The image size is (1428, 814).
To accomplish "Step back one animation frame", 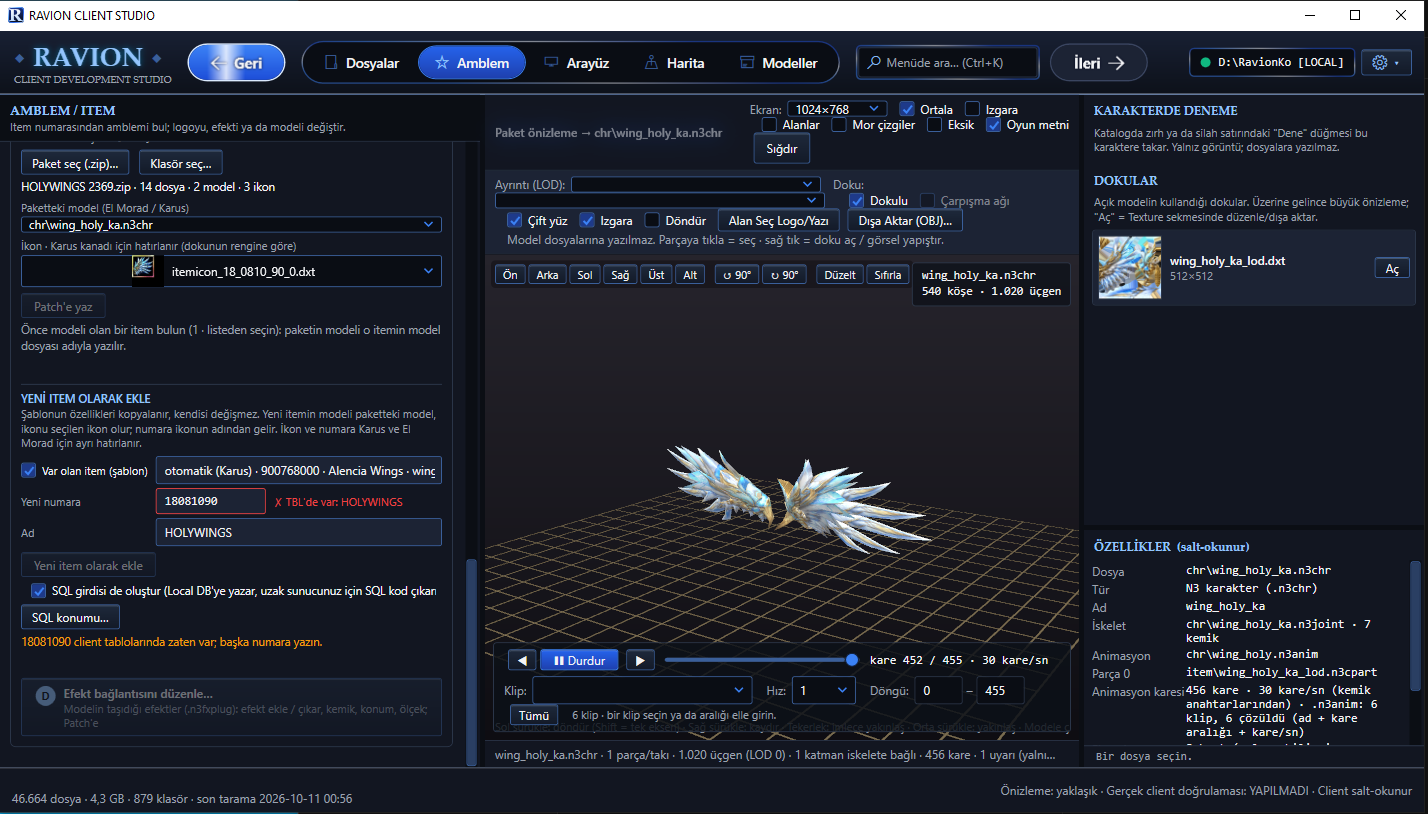I will (x=522, y=660).
